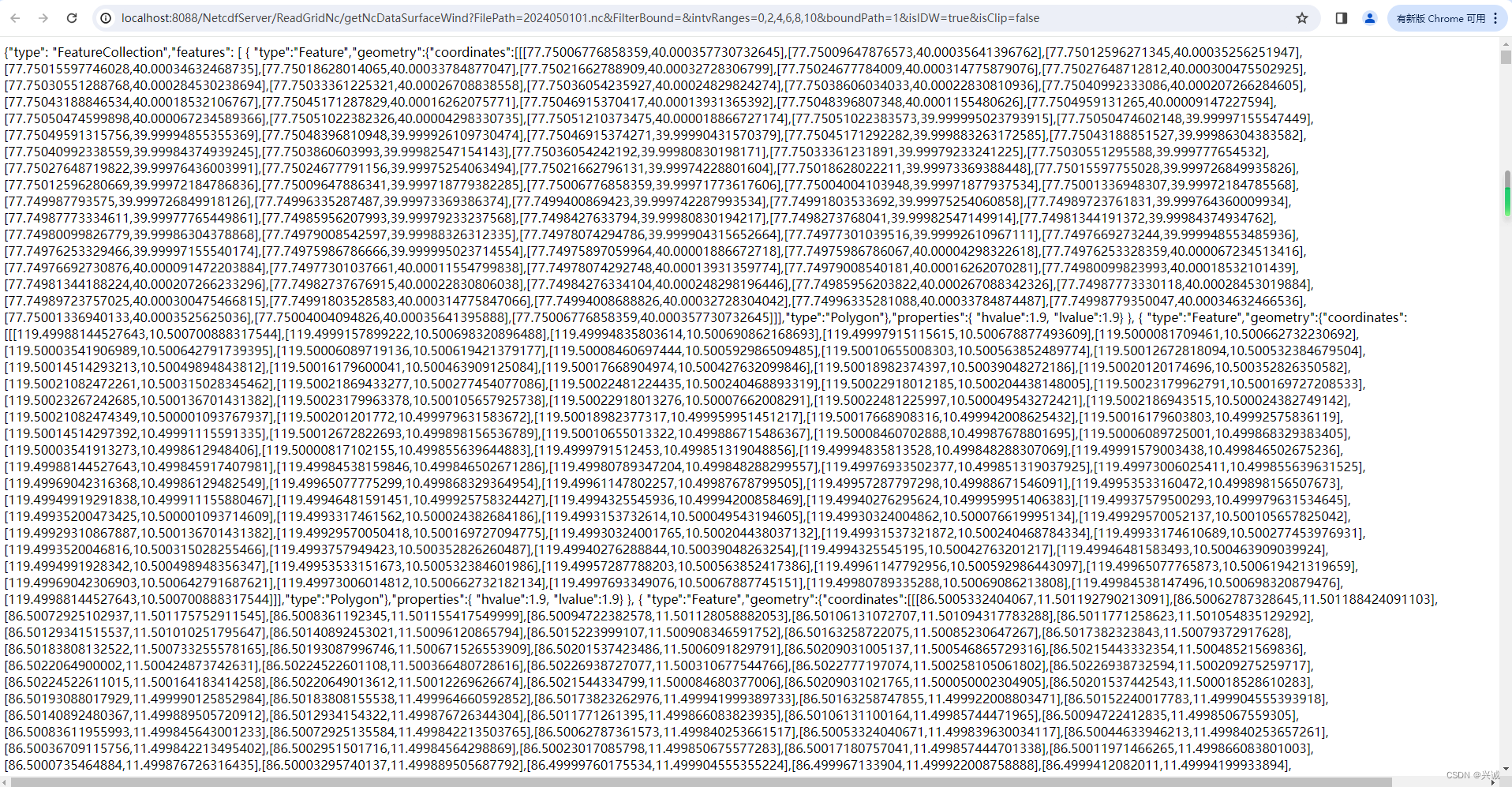
Task: Click the horizontal scrollbar left arrow
Action: click(x=6, y=781)
